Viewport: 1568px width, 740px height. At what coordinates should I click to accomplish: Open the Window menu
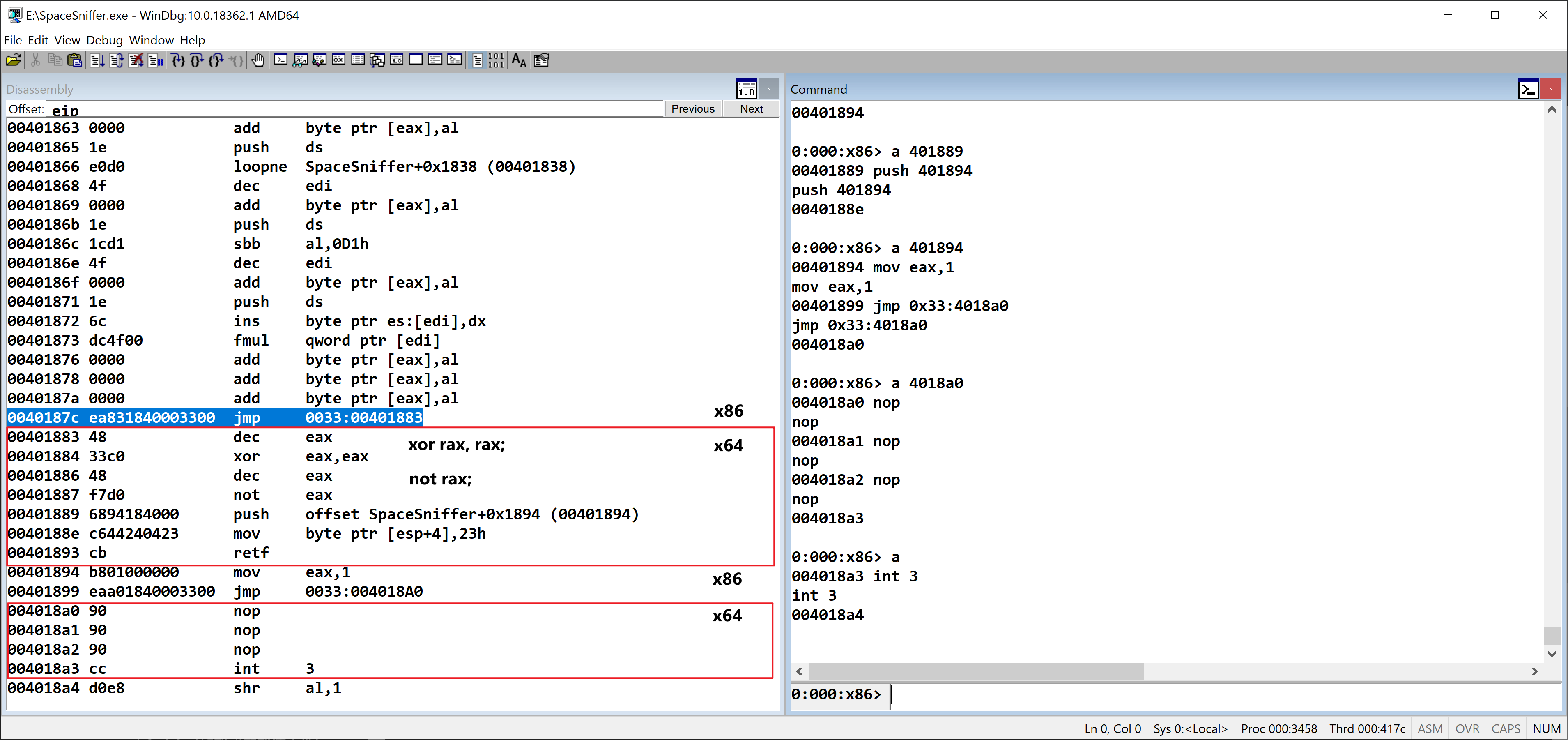[x=151, y=40]
